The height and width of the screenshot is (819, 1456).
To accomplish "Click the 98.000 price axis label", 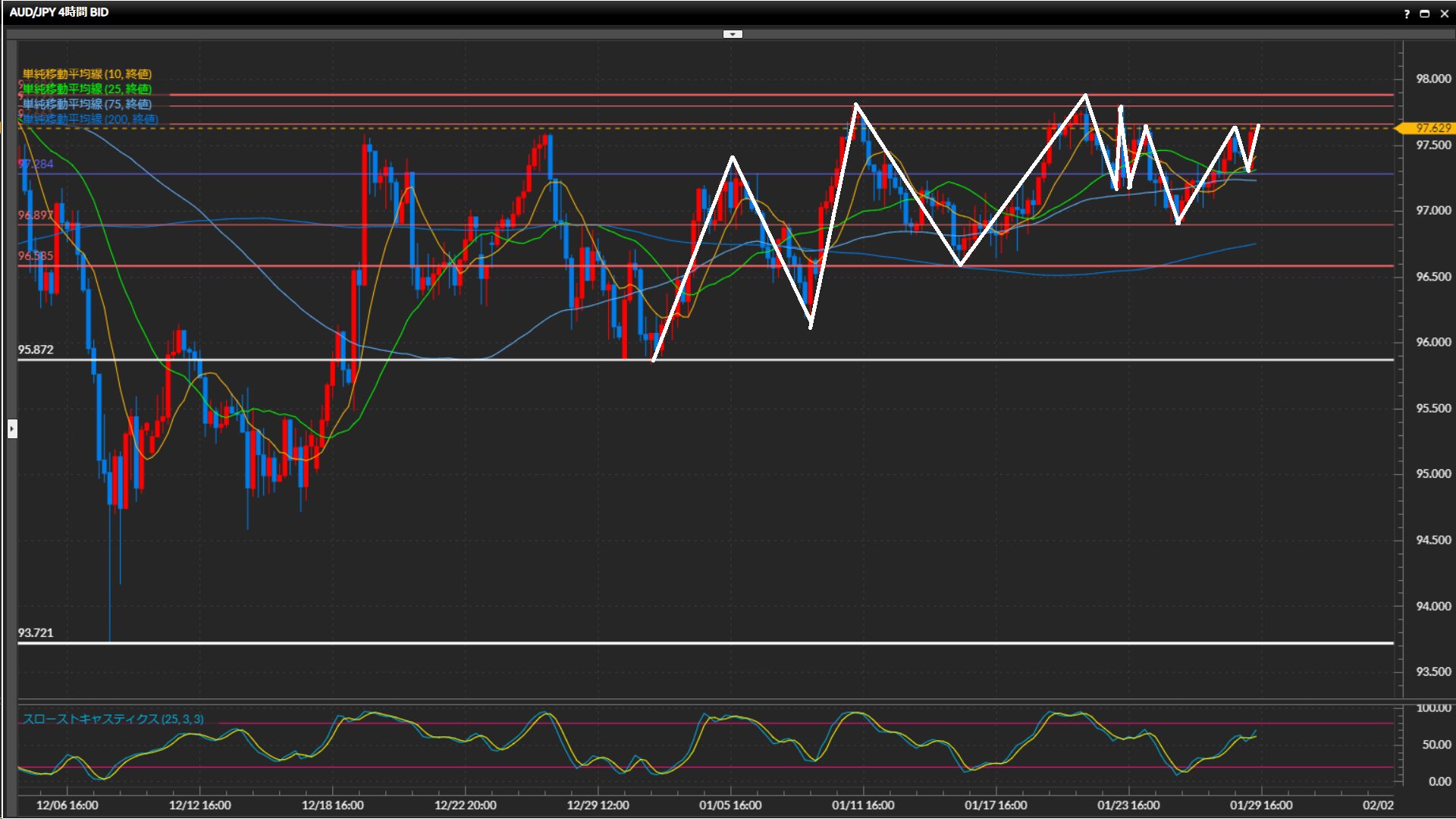I will pos(1432,79).
